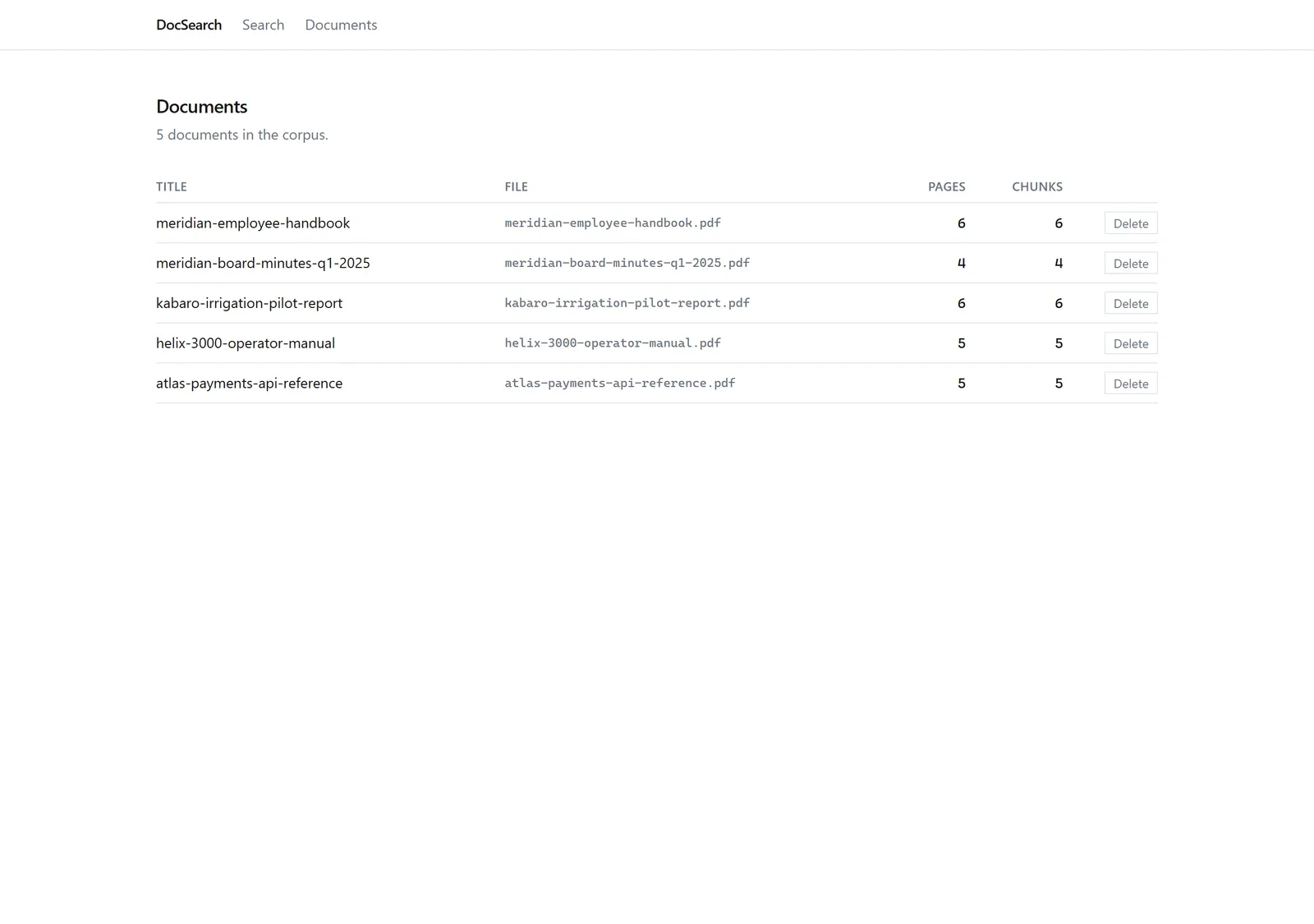Delete atlas-payments-api-reference document
This screenshot has width=1314, height=924.
[x=1131, y=384]
